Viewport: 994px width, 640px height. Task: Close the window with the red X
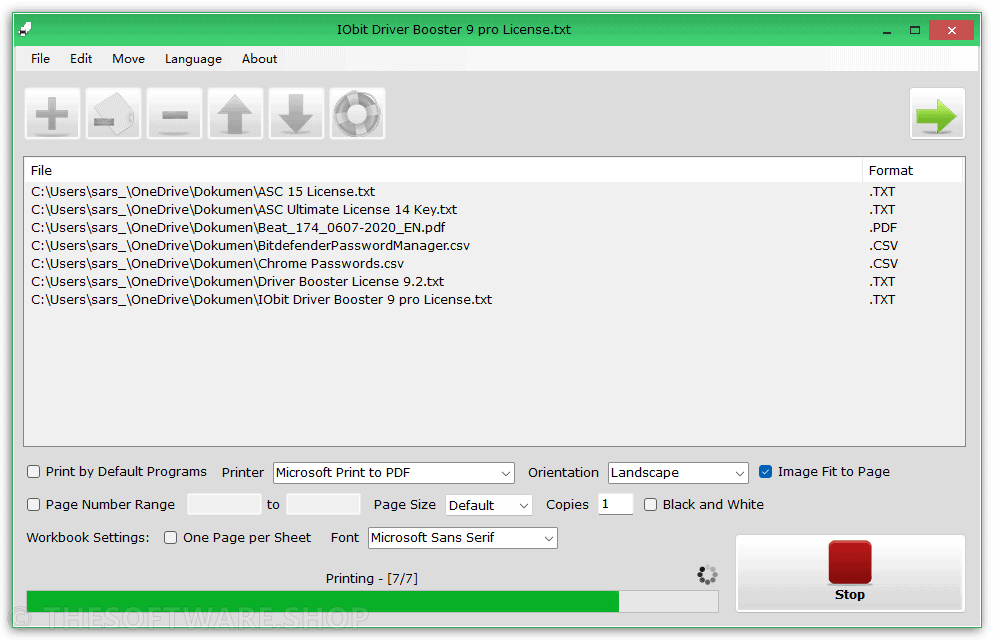tap(951, 30)
